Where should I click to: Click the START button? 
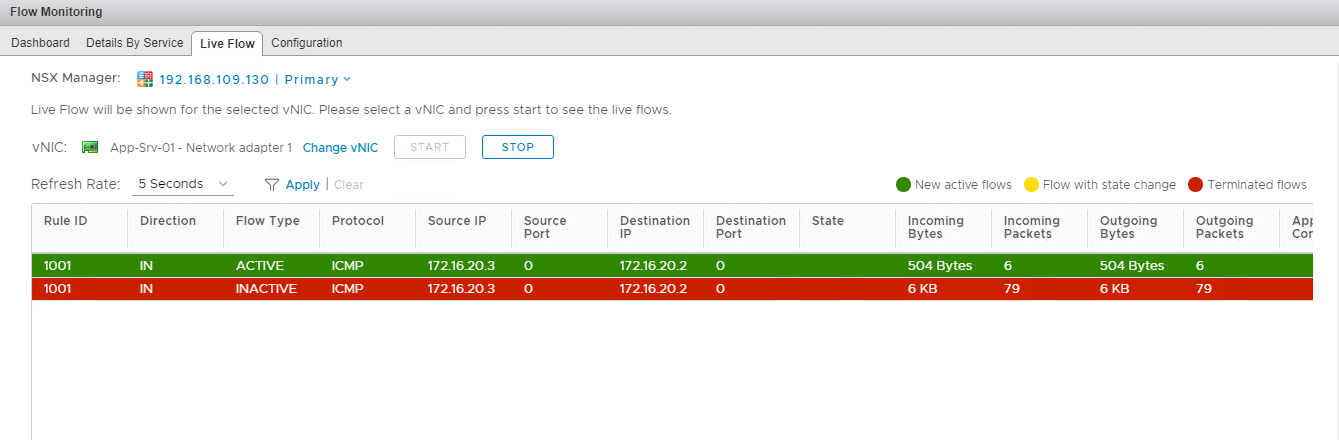click(x=430, y=147)
